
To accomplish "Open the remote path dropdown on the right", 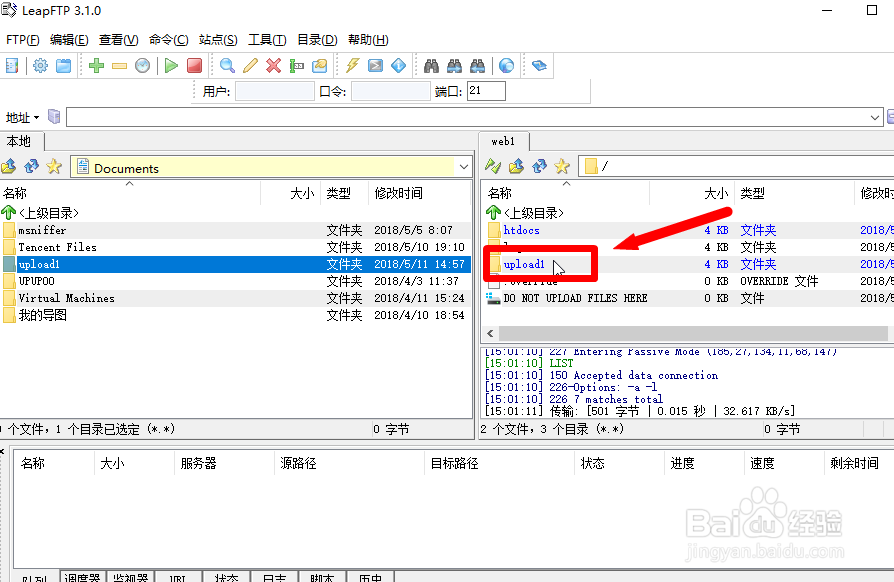I will click(889, 166).
